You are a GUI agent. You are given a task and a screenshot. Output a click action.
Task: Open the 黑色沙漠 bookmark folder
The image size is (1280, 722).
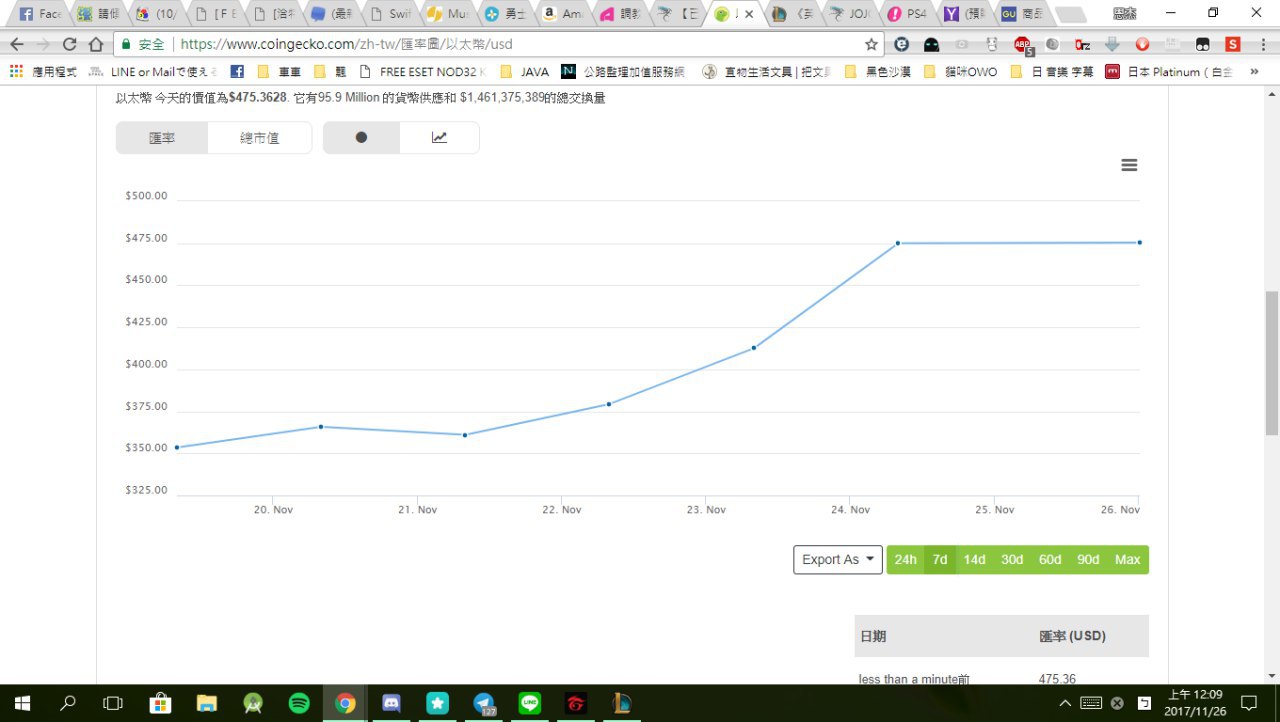(879, 72)
